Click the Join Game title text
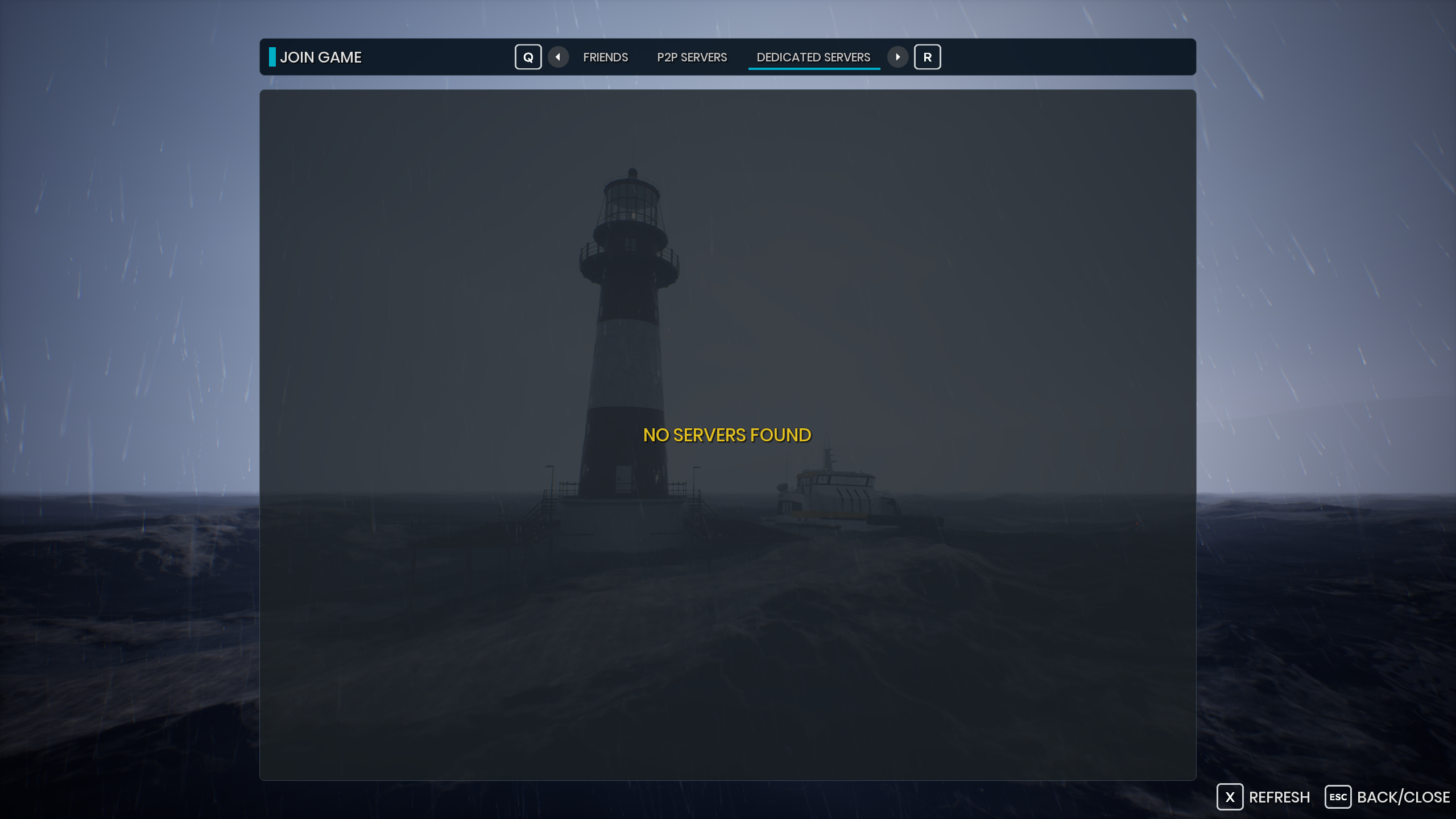The height and width of the screenshot is (819, 1456). pos(321,57)
